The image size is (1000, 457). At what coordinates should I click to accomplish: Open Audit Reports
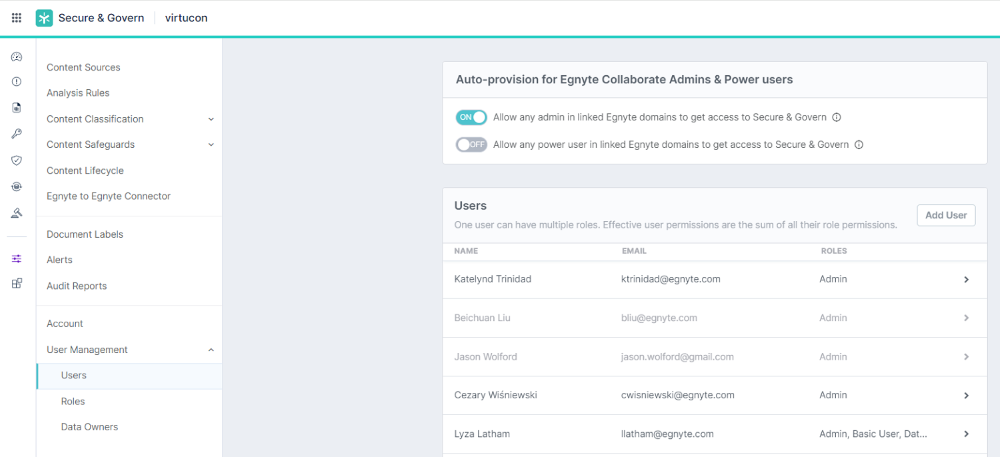point(77,286)
